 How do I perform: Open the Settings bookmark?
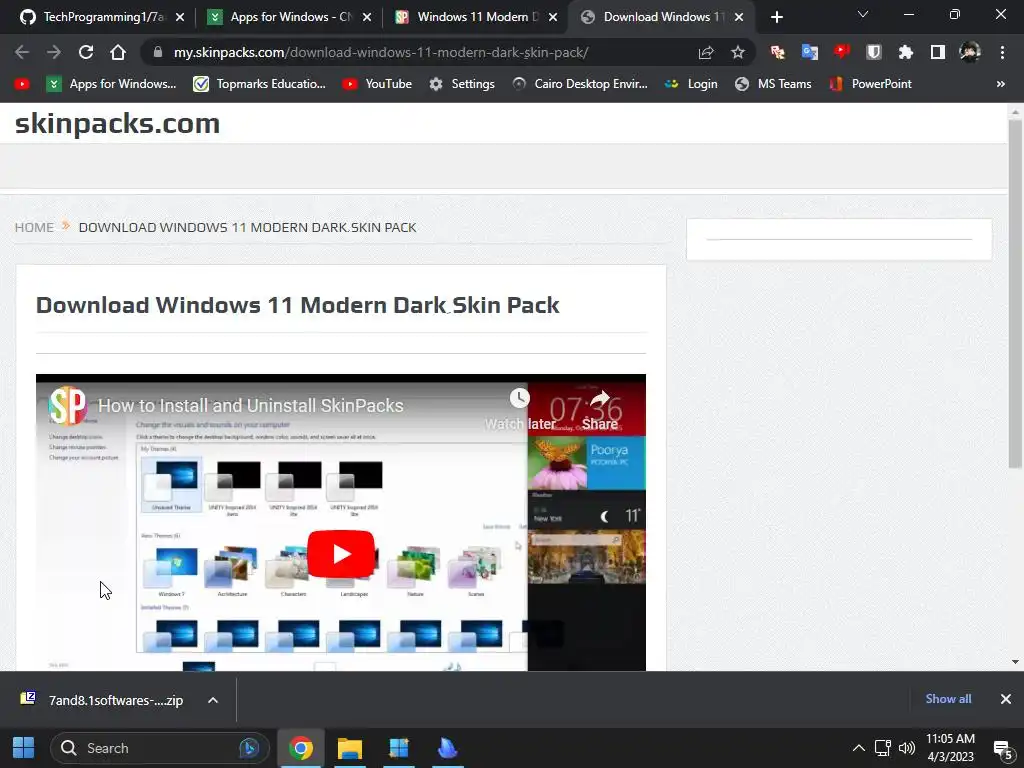tap(462, 84)
